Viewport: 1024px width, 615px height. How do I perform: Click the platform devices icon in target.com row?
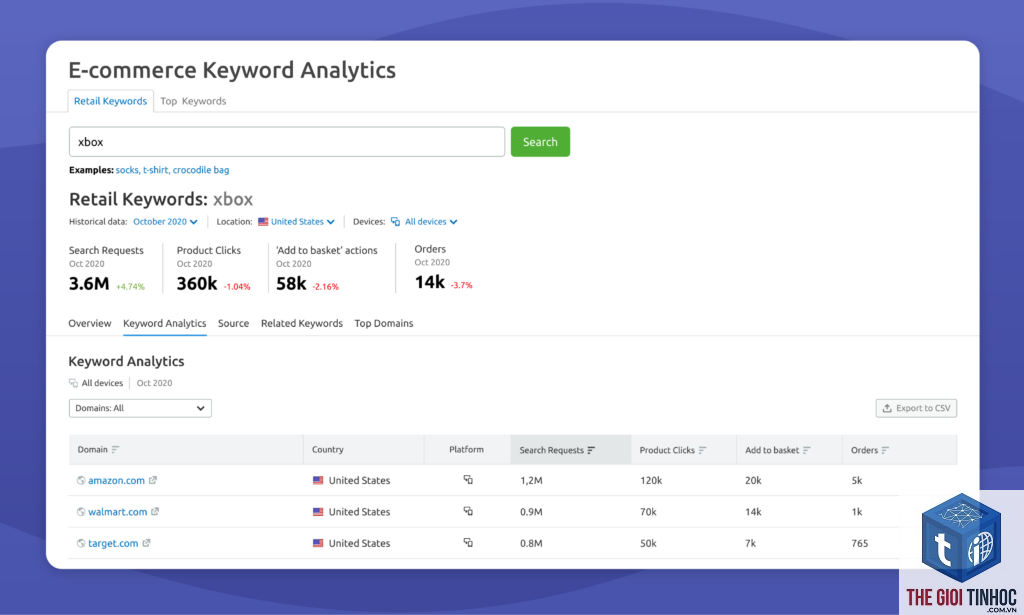coord(468,542)
